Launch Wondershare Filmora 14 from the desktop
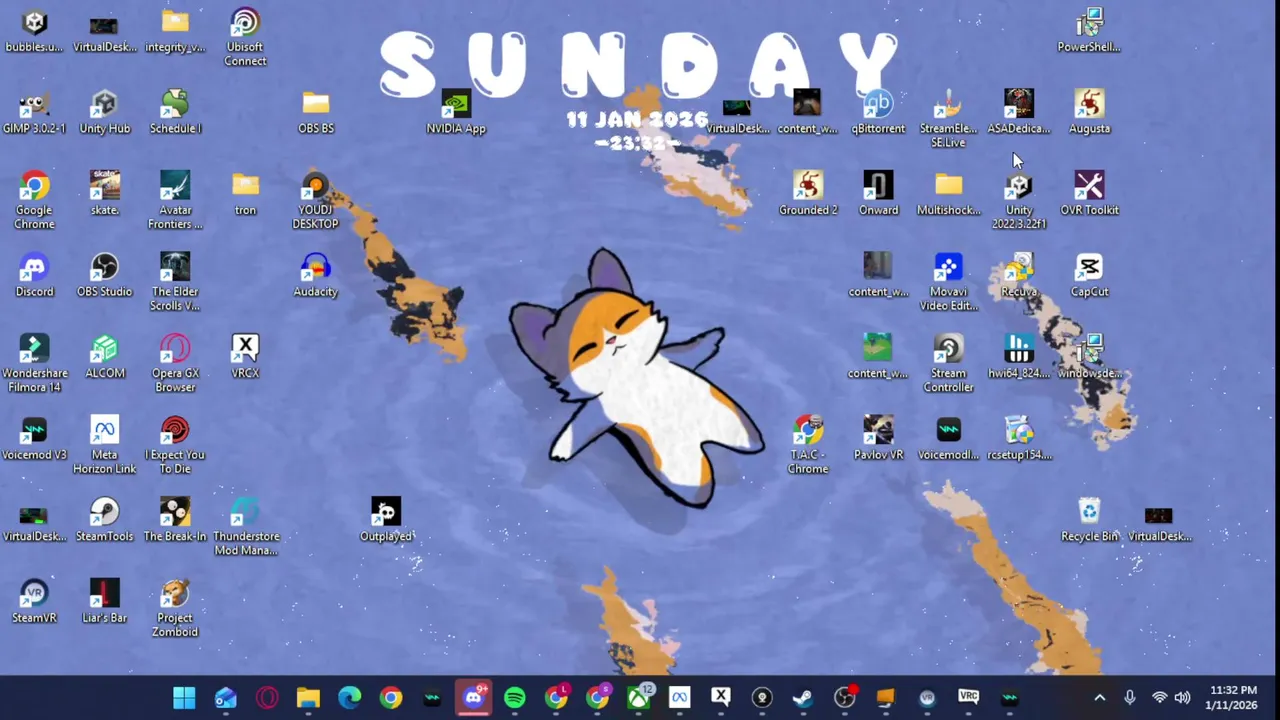The height and width of the screenshot is (720, 1280). coord(34,364)
